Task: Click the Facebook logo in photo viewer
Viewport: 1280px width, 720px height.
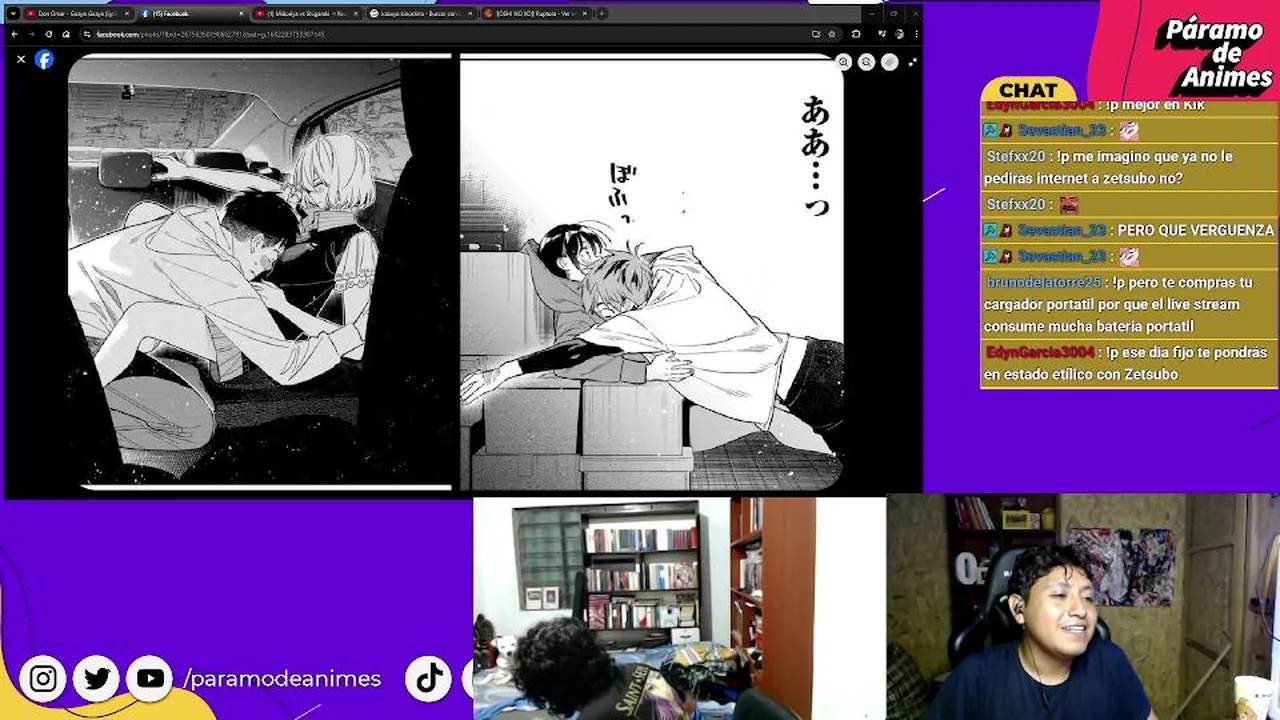Action: point(44,59)
